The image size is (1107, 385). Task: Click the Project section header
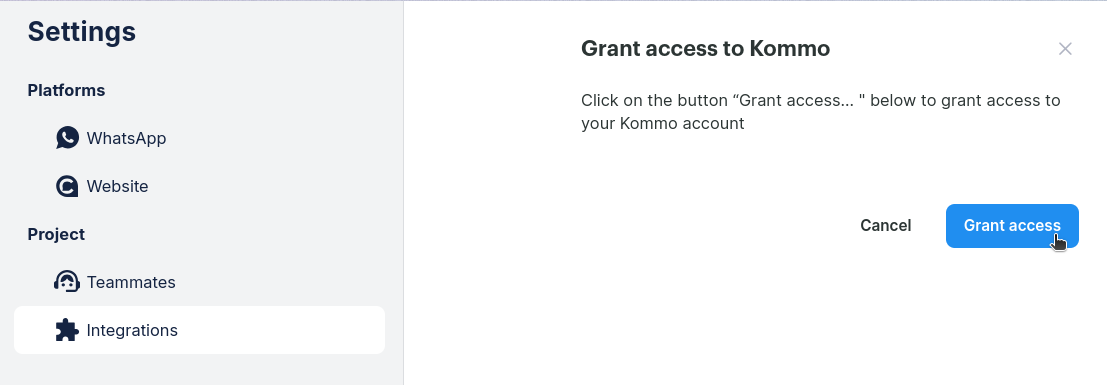56,234
